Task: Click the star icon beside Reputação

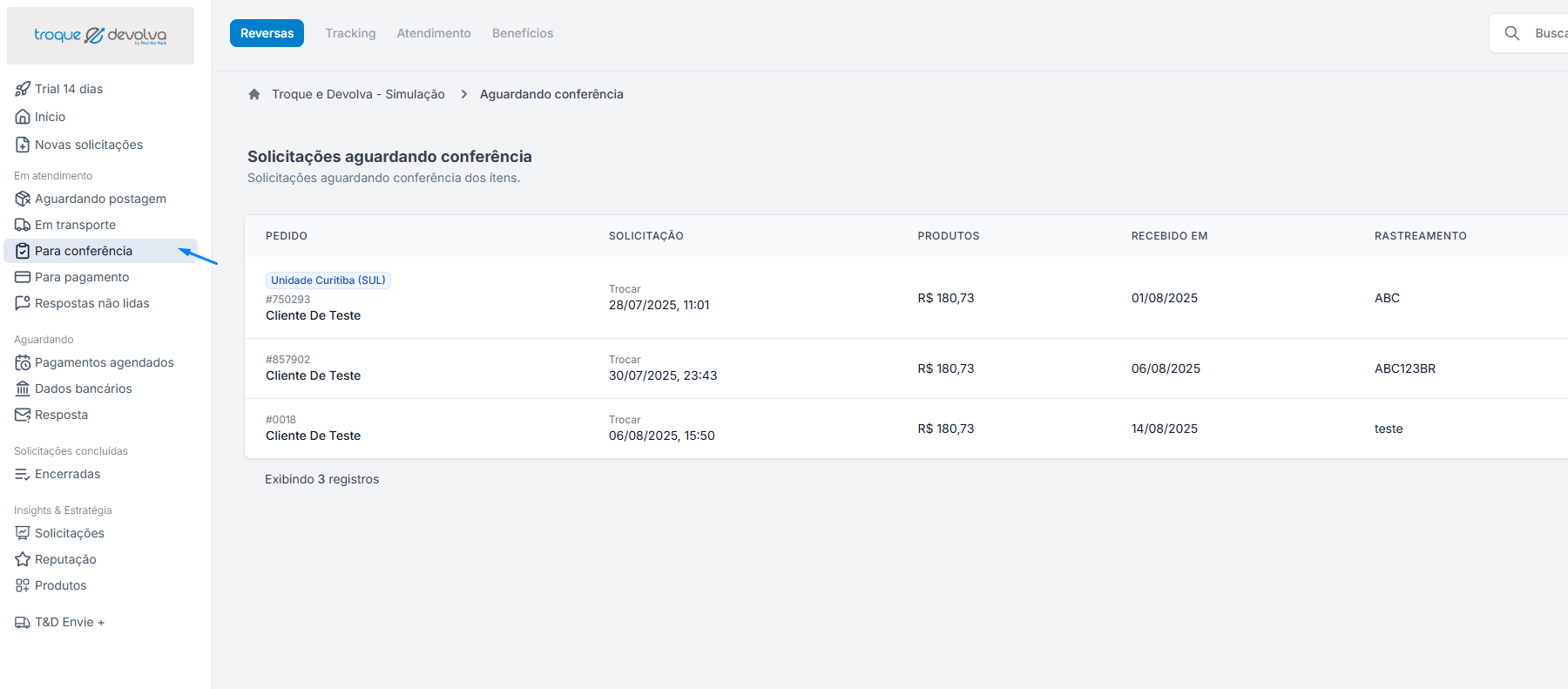Action: (x=23, y=559)
